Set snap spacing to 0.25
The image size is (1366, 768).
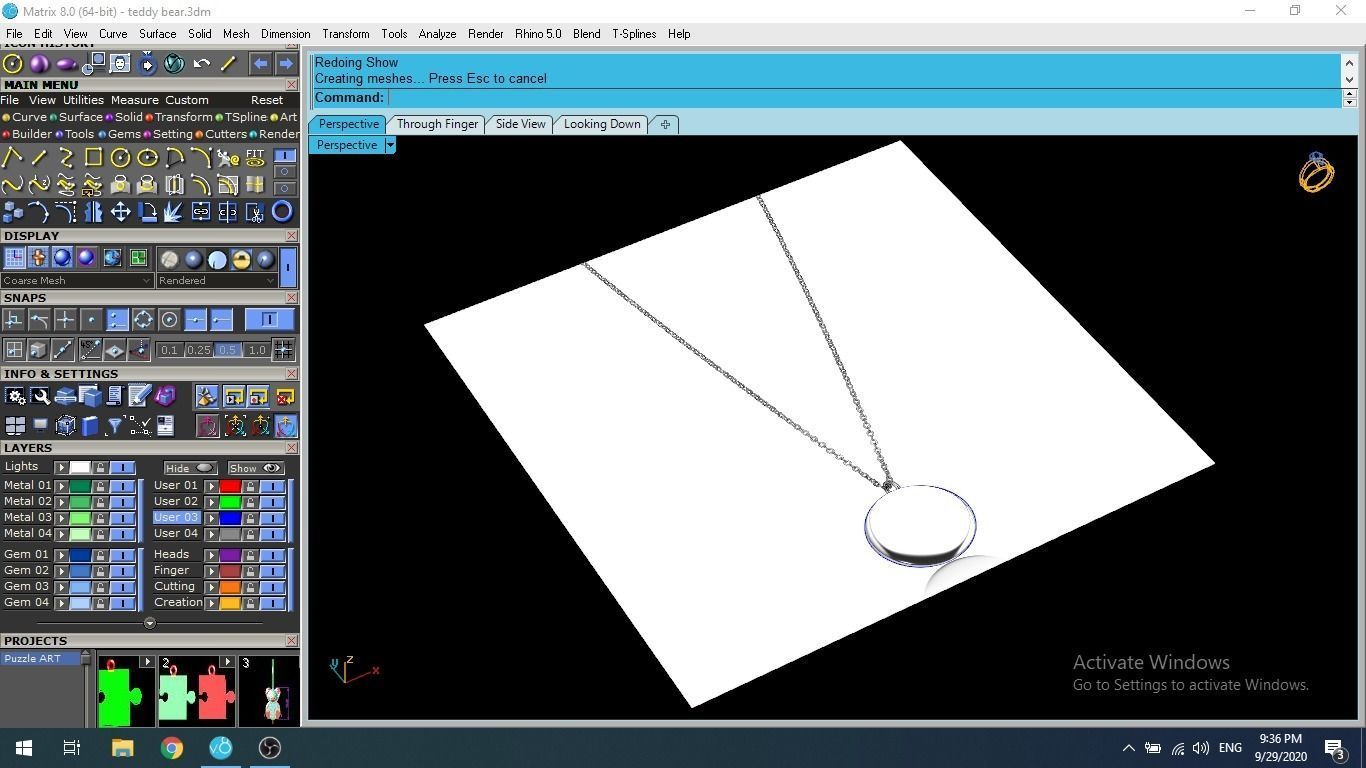click(199, 350)
